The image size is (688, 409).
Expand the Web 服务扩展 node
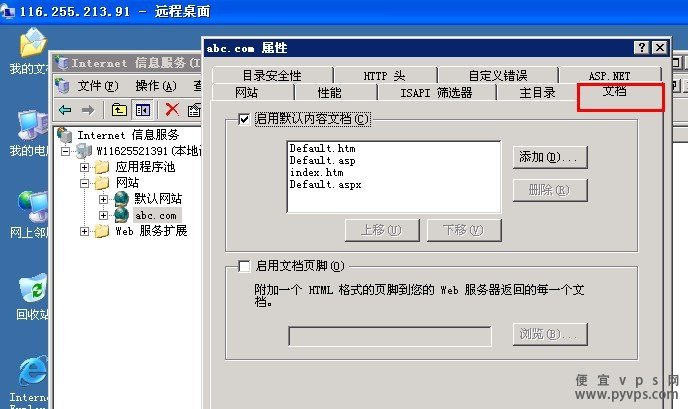[84, 231]
